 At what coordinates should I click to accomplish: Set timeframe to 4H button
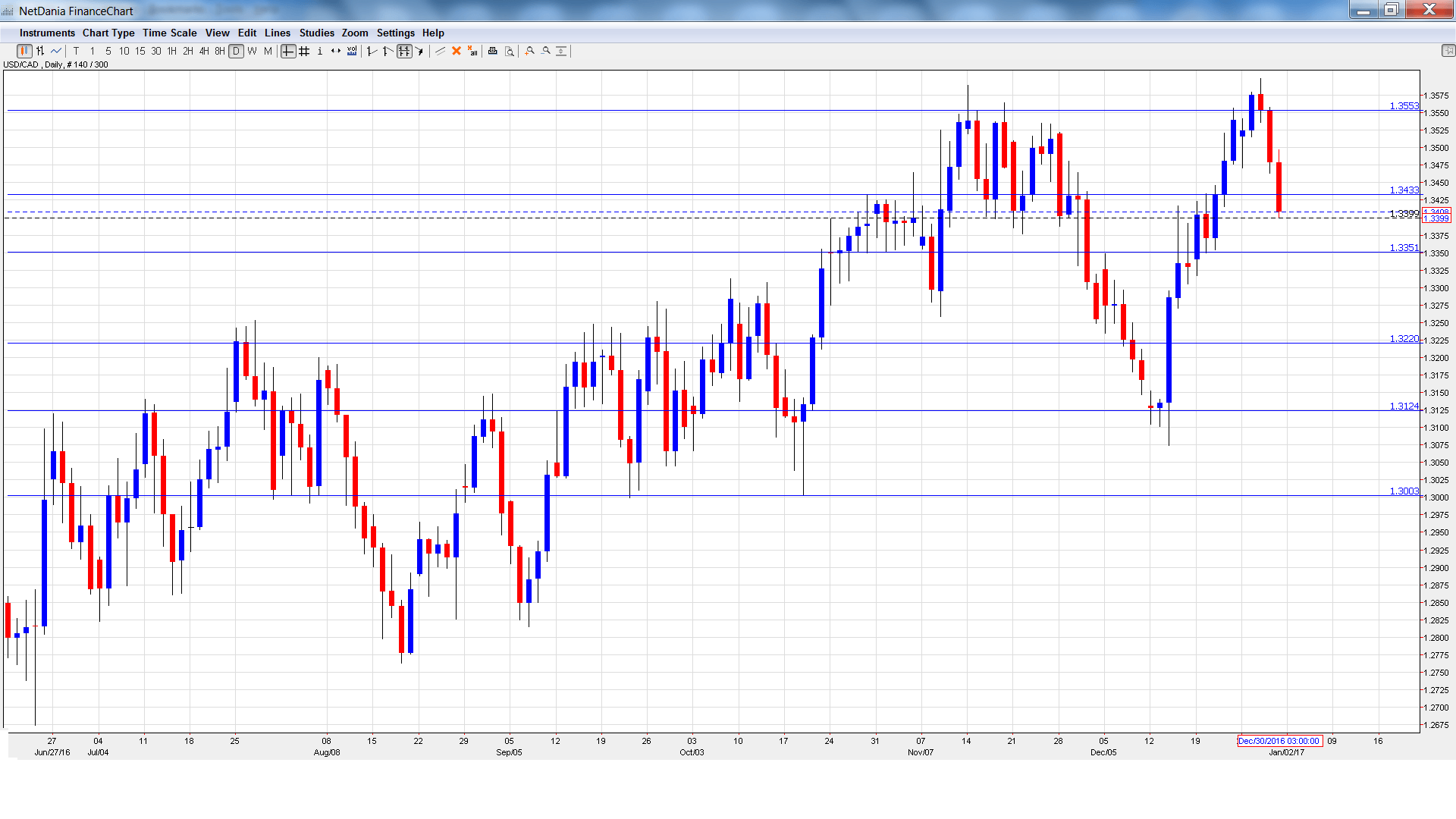(204, 51)
